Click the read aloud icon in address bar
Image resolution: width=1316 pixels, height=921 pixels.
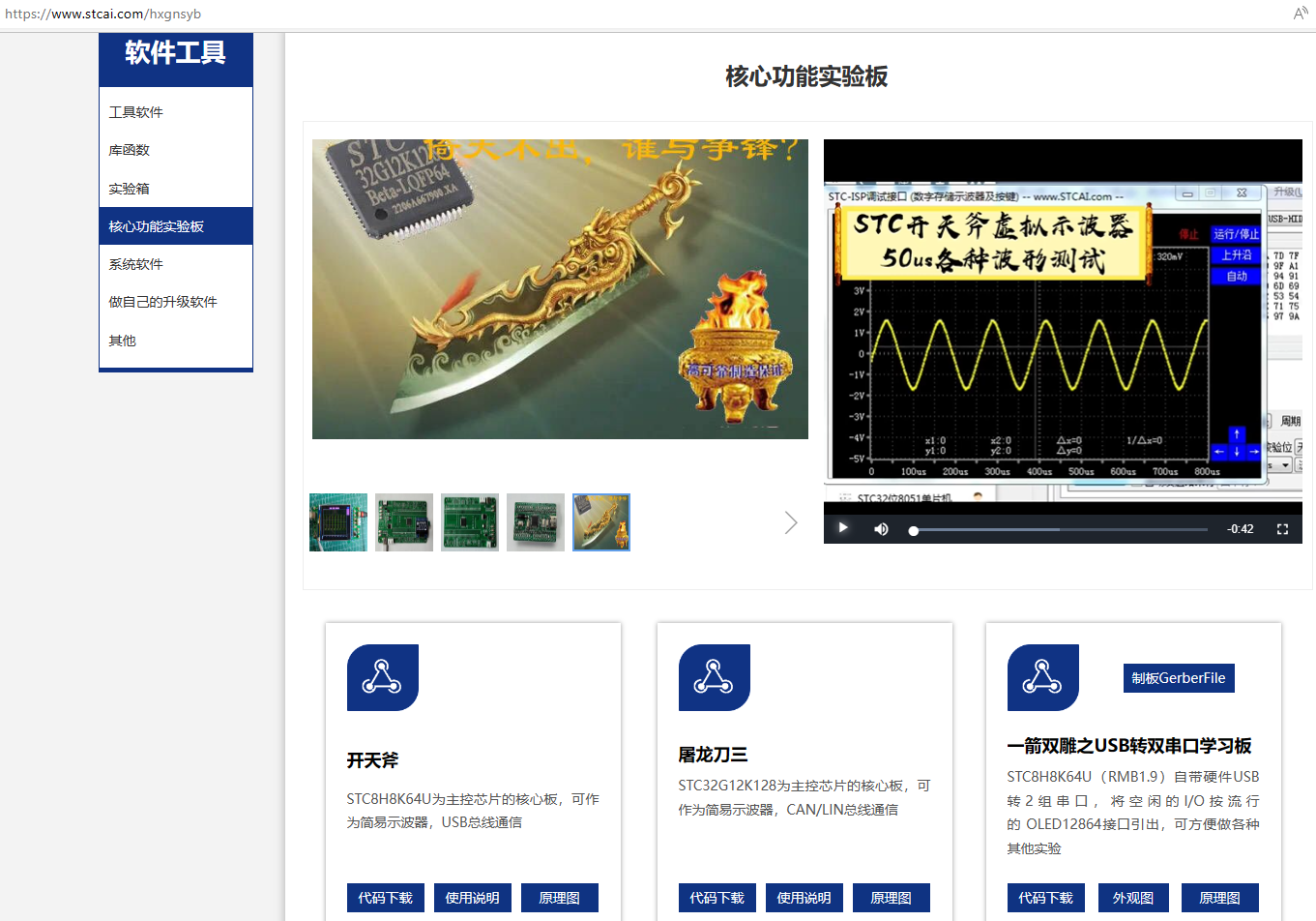(1301, 14)
